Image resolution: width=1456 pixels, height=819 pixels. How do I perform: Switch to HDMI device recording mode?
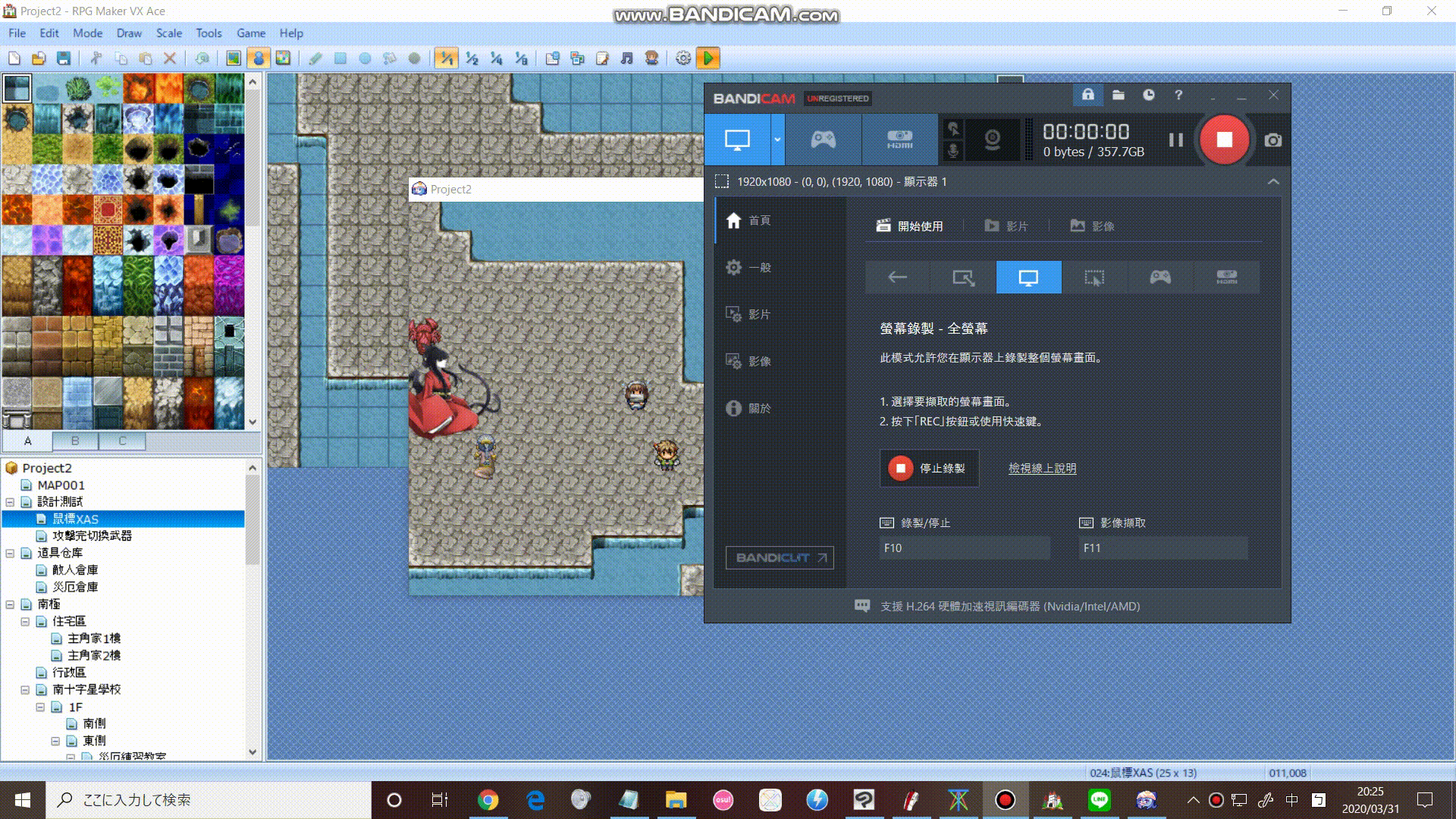click(x=900, y=140)
